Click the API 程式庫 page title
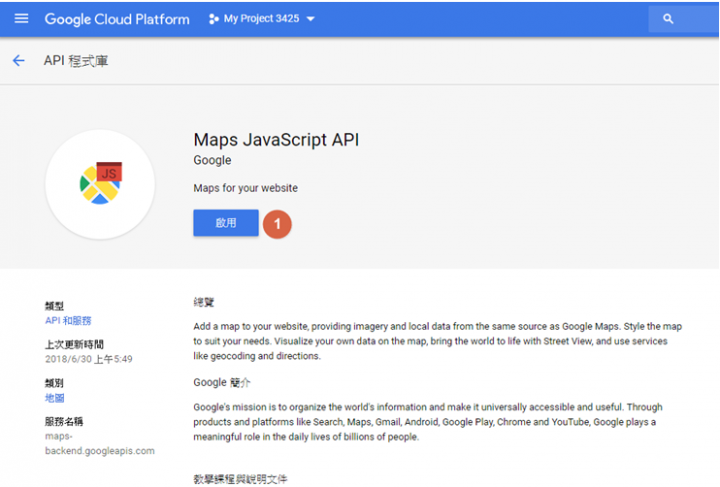Image resolution: width=720 pixels, height=487 pixels. pyautogui.click(x=76, y=61)
